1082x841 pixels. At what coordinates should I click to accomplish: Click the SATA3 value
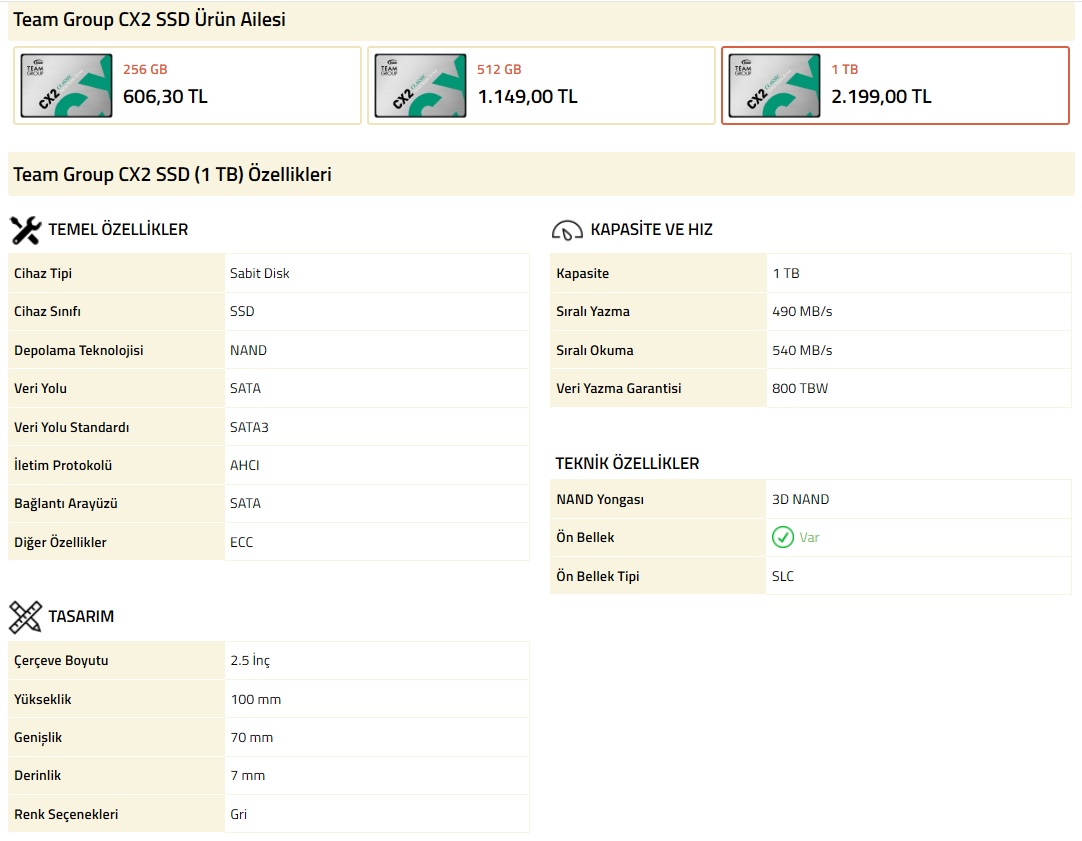coord(249,427)
